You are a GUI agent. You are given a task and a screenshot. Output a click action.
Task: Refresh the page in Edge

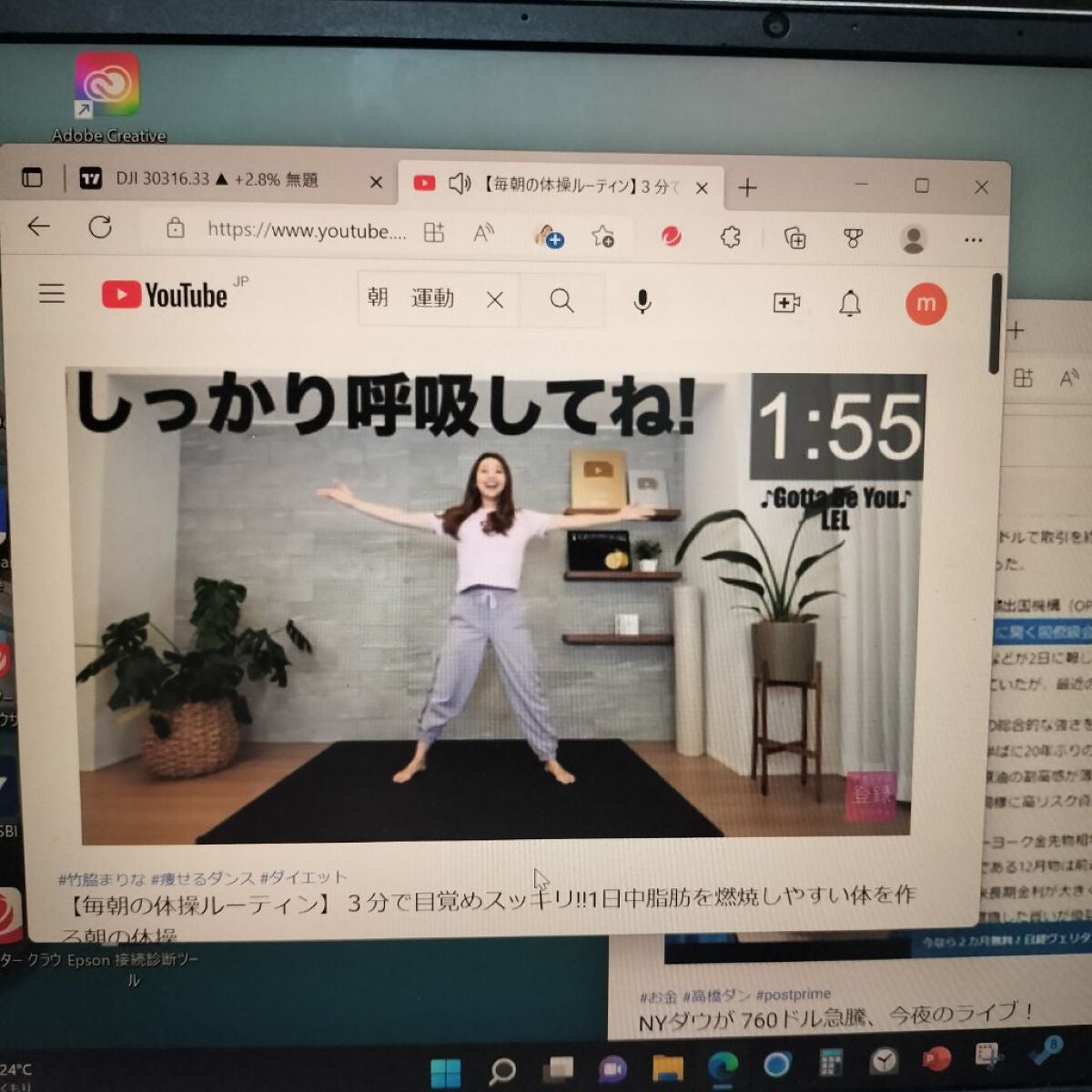100,227
